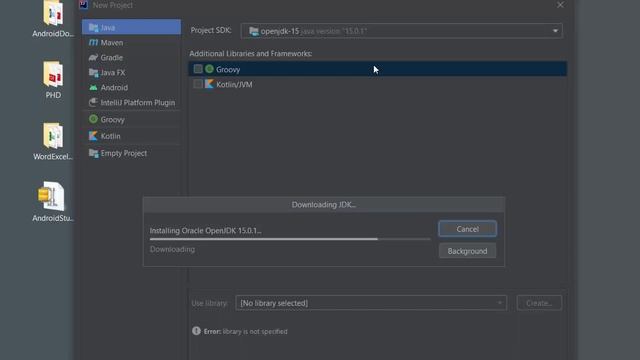
Task: Open the Project SDK dropdown
Action: [402, 31]
